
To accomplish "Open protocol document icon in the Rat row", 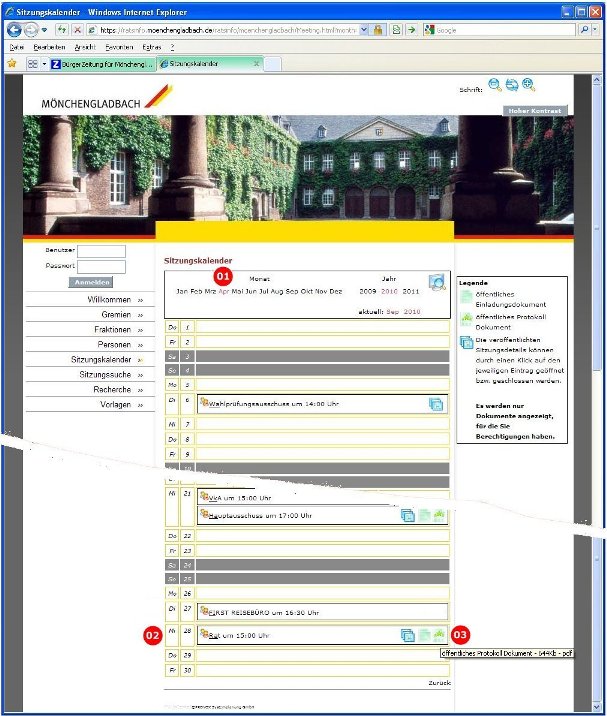I will 439,635.
